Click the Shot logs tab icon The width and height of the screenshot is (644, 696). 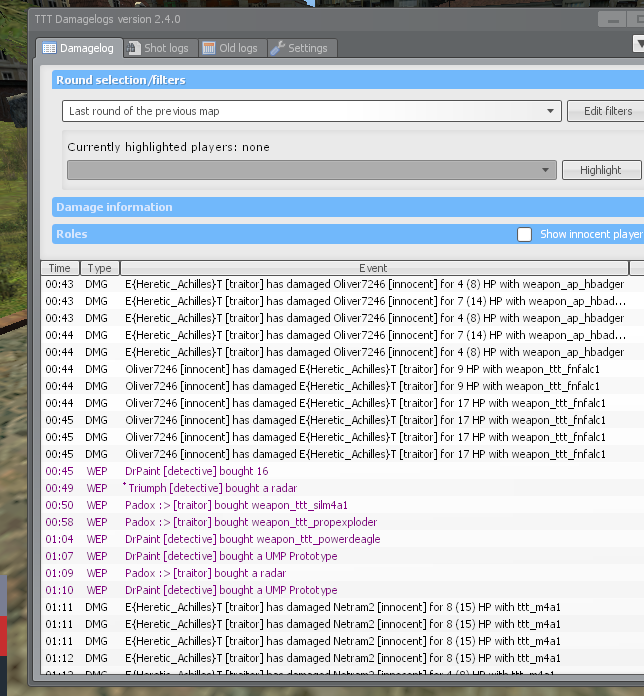(134, 48)
